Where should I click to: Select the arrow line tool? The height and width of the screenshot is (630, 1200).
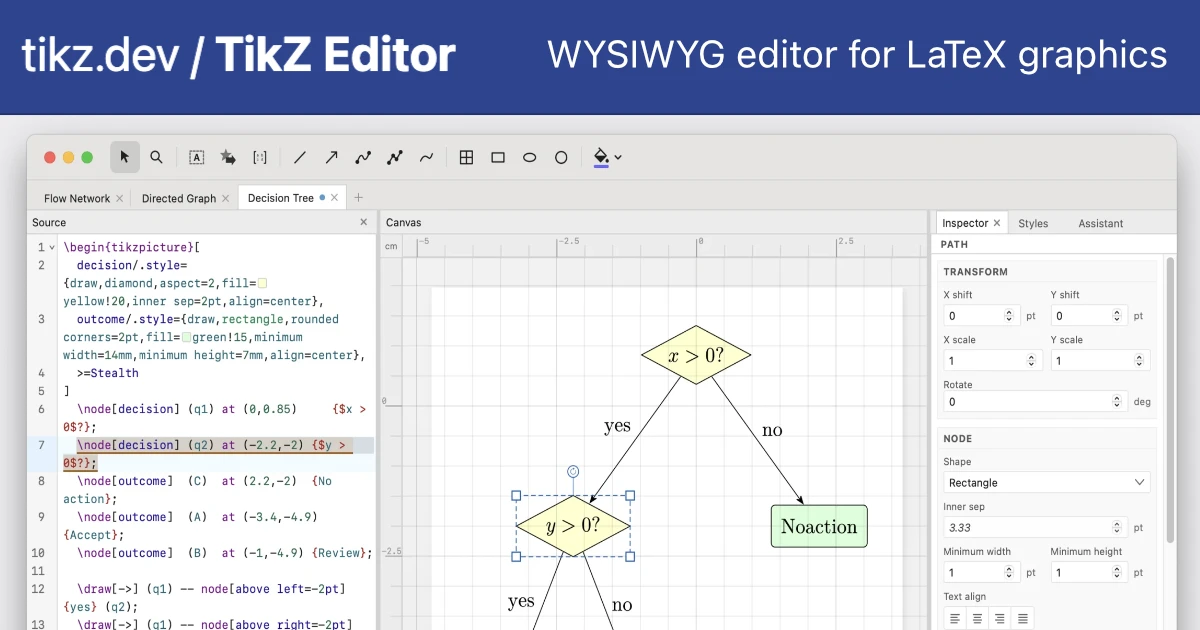click(x=331, y=157)
